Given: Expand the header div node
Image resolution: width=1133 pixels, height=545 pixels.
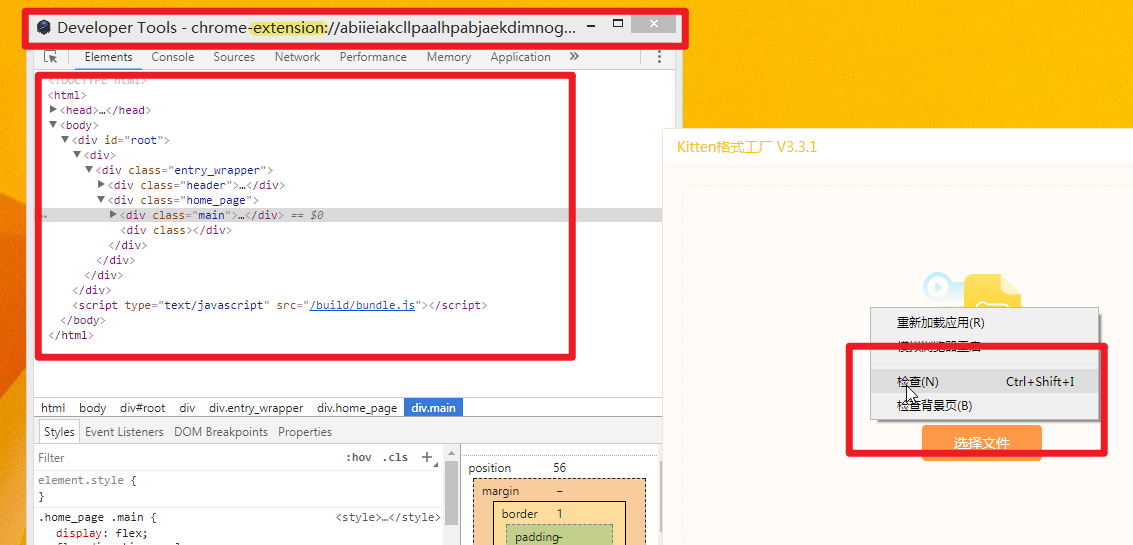Looking at the screenshot, I should 101,185.
